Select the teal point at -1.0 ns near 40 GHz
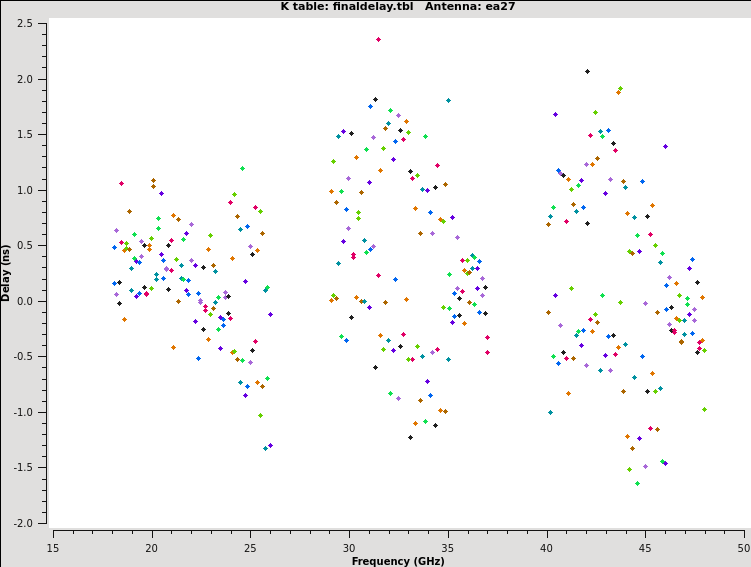751x567 pixels. coord(550,412)
